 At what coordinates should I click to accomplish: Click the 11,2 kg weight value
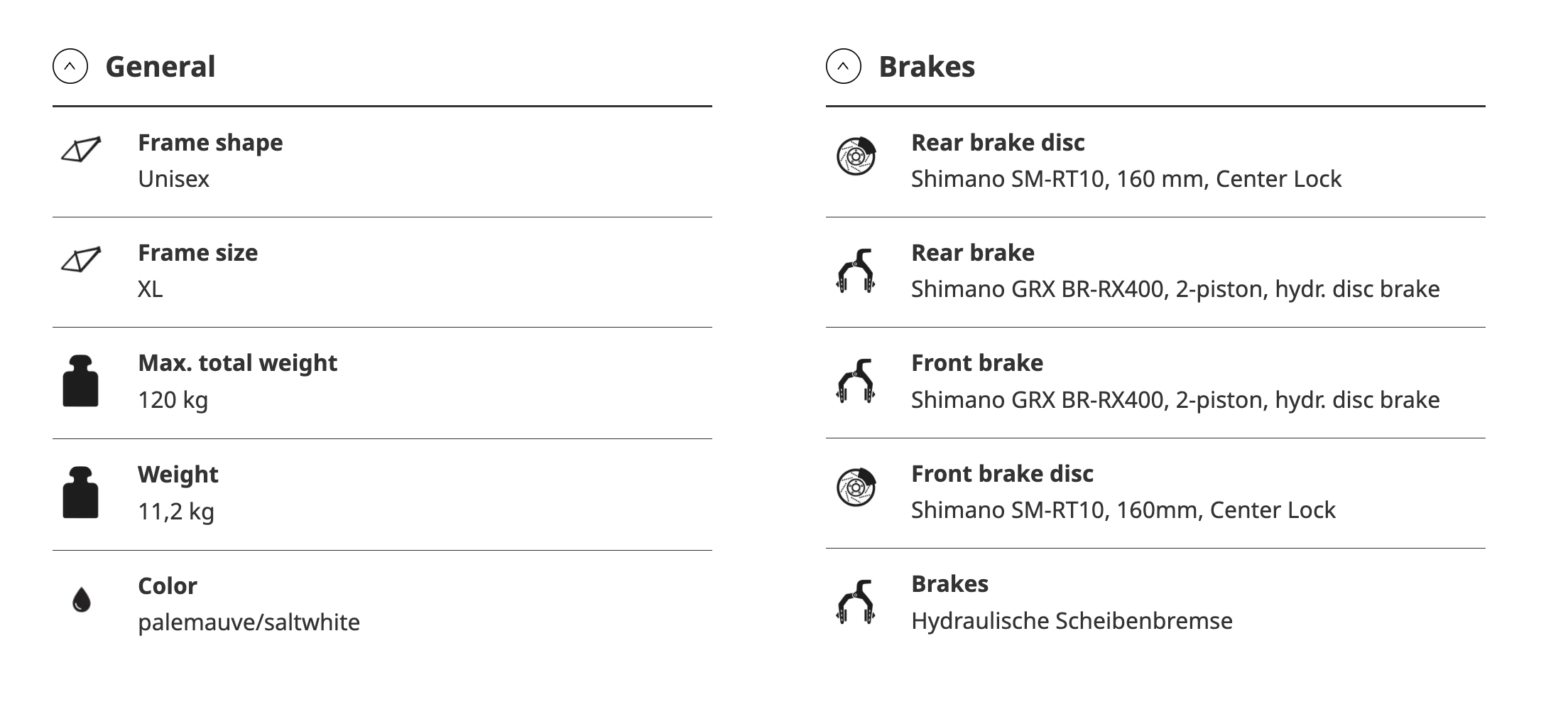tap(176, 512)
